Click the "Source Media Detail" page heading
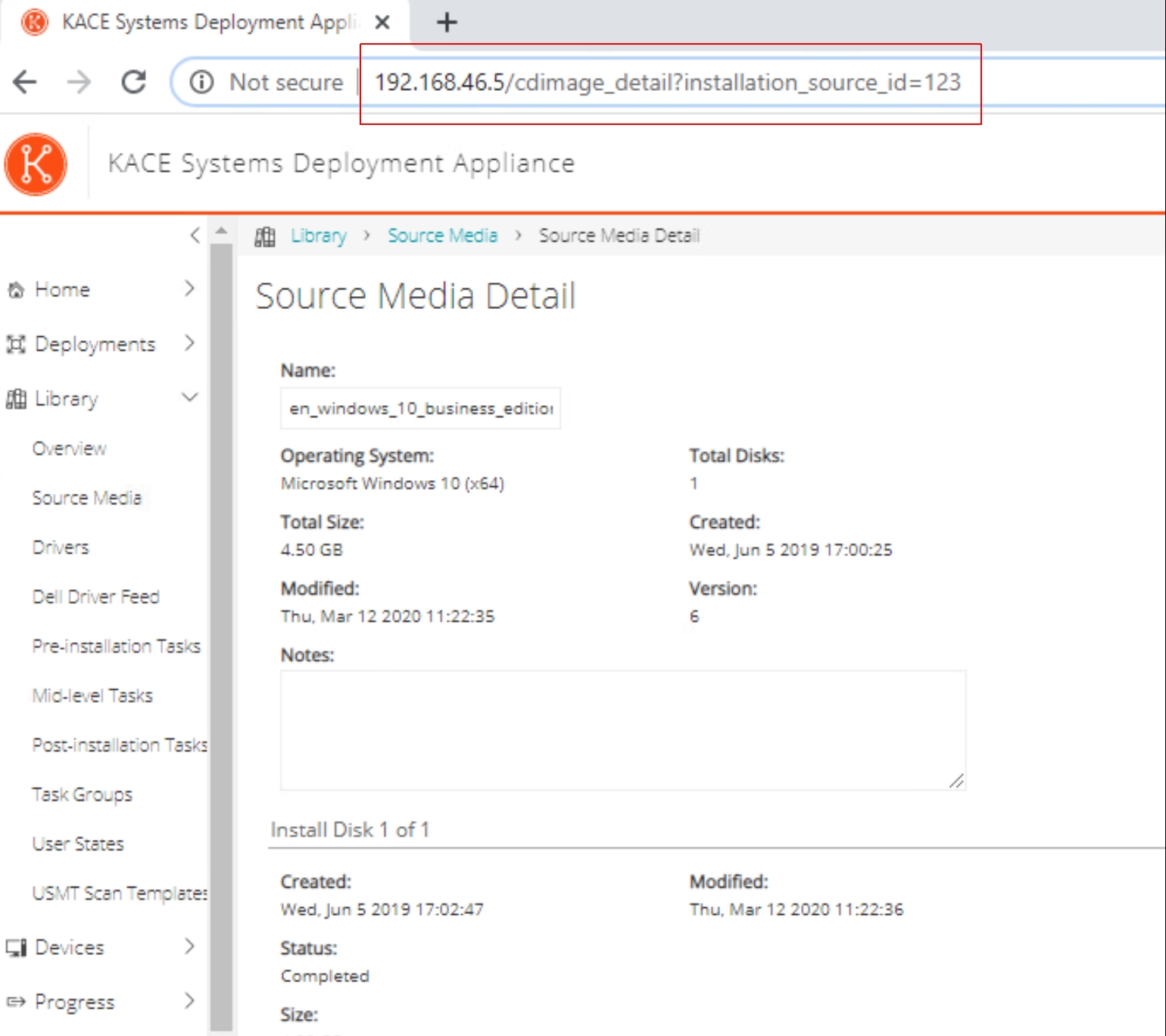 pos(416,295)
